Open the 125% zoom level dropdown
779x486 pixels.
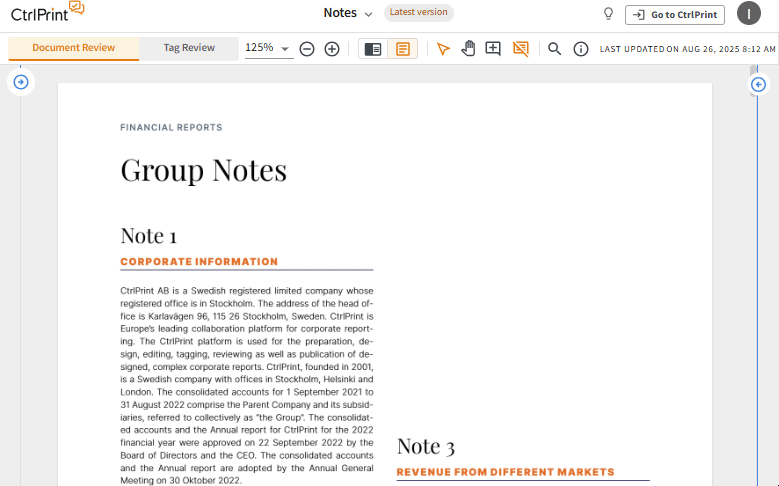[x=268, y=48]
